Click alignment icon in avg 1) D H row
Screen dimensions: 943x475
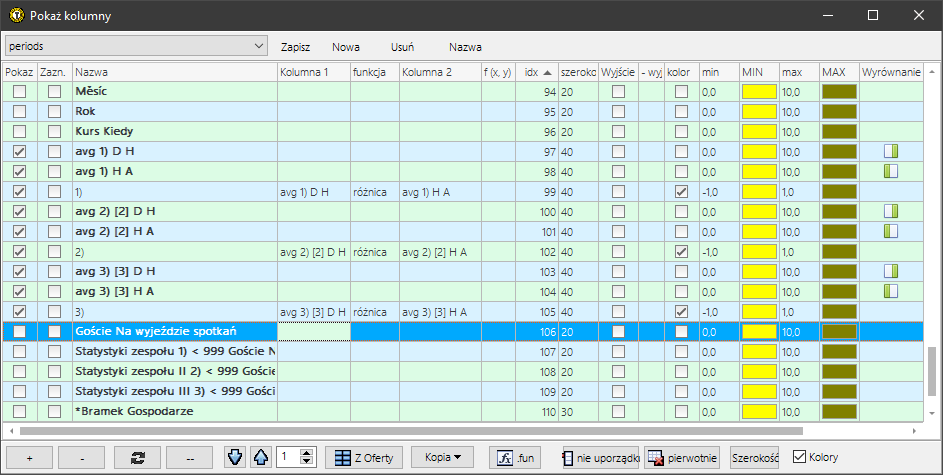[891, 151]
